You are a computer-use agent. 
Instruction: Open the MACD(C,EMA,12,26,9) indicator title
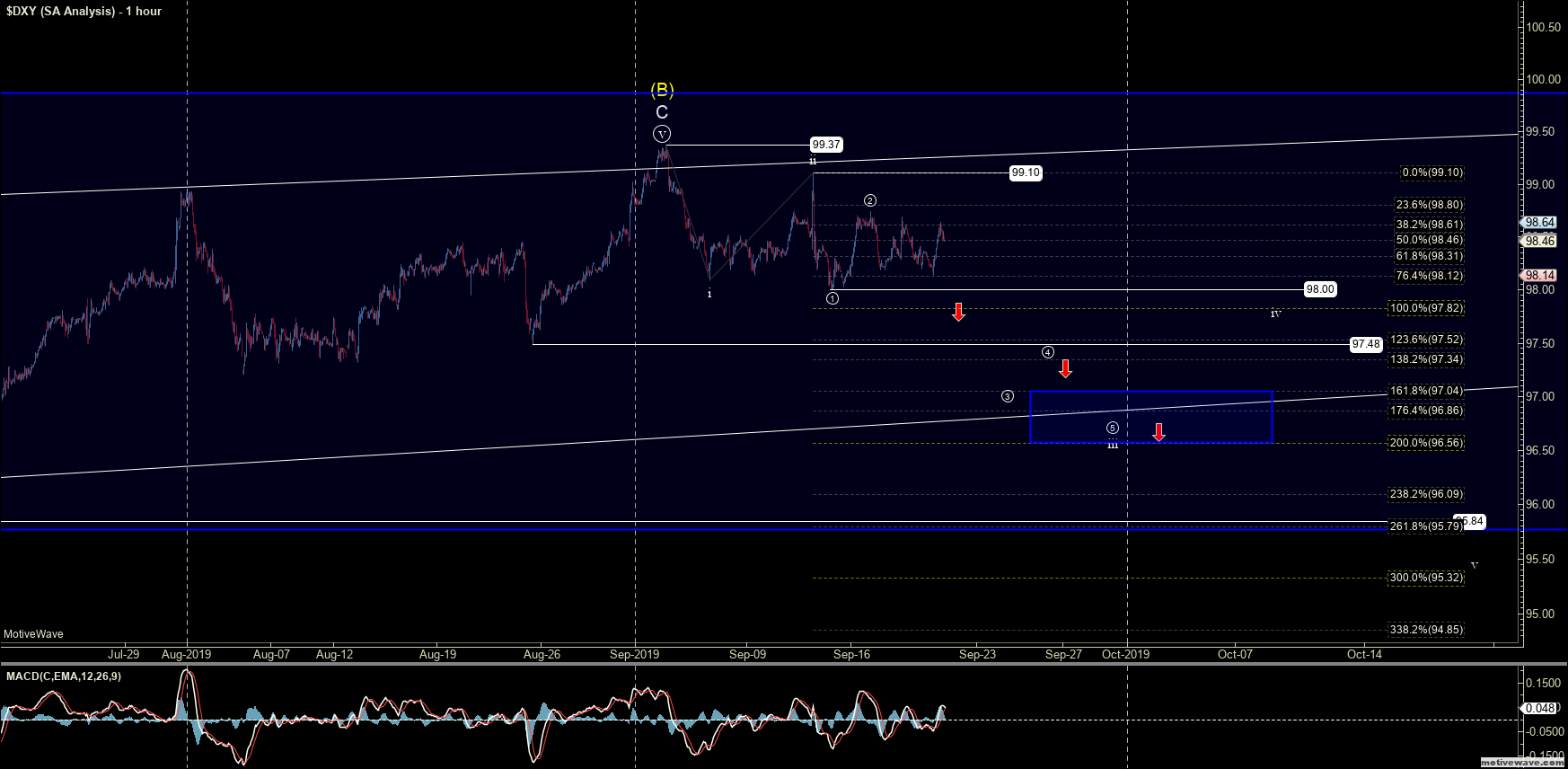click(64, 676)
